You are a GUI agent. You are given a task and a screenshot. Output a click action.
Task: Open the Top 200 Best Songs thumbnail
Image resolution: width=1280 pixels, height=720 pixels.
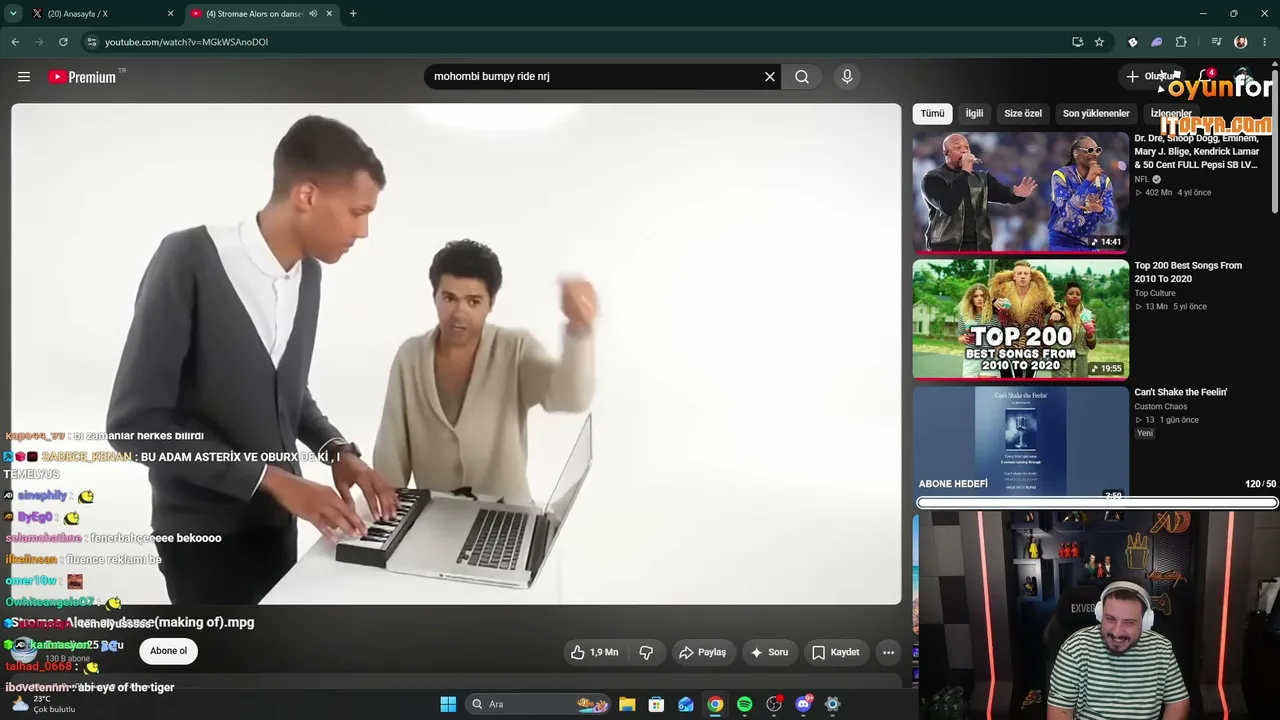1020,319
